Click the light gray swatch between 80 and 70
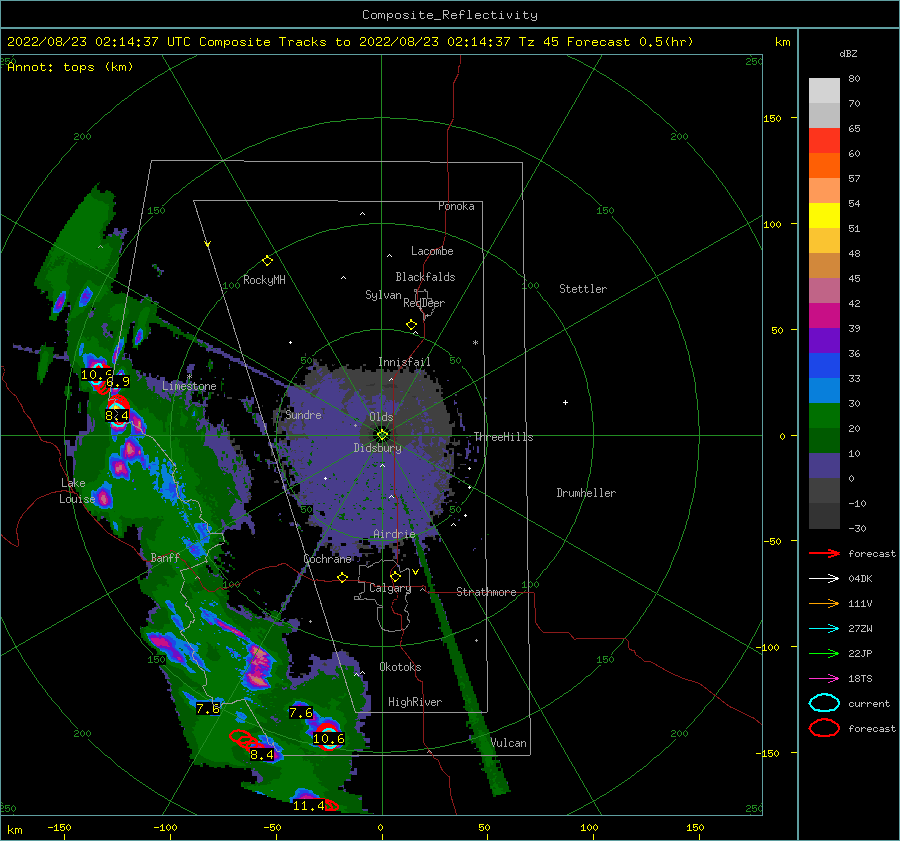The image size is (900, 841). [824, 91]
